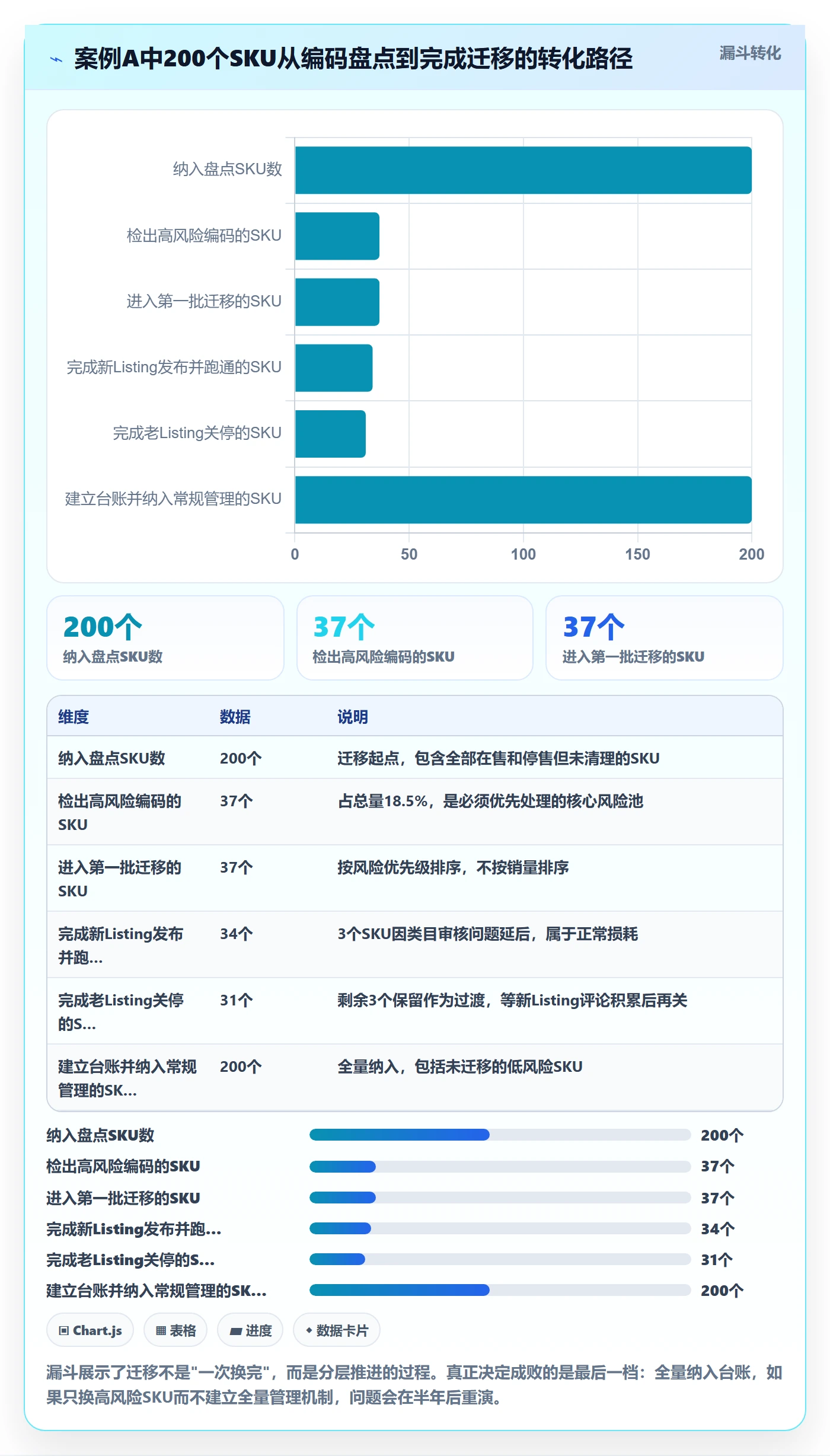830x1456 pixels.
Task: Select the Chart.js chip
Action: (90, 1330)
